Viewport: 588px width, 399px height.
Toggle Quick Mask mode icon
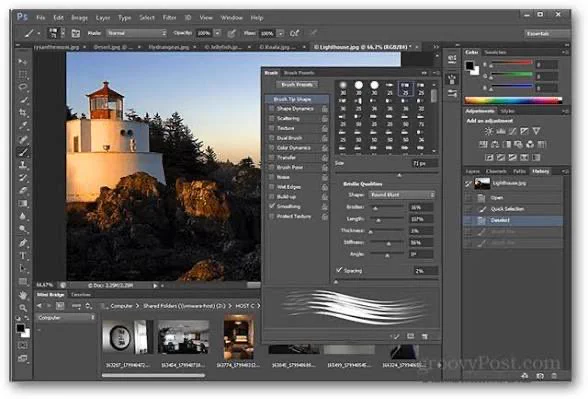pos(22,345)
